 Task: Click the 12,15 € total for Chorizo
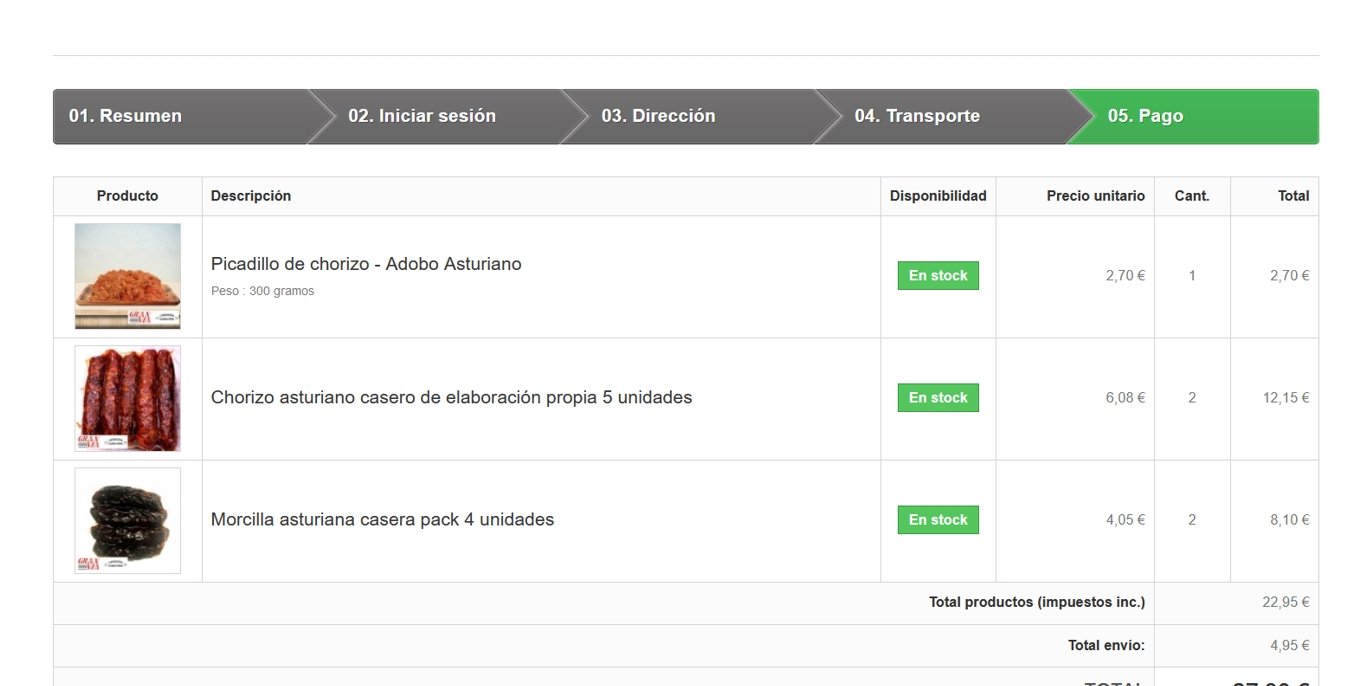tap(1285, 398)
